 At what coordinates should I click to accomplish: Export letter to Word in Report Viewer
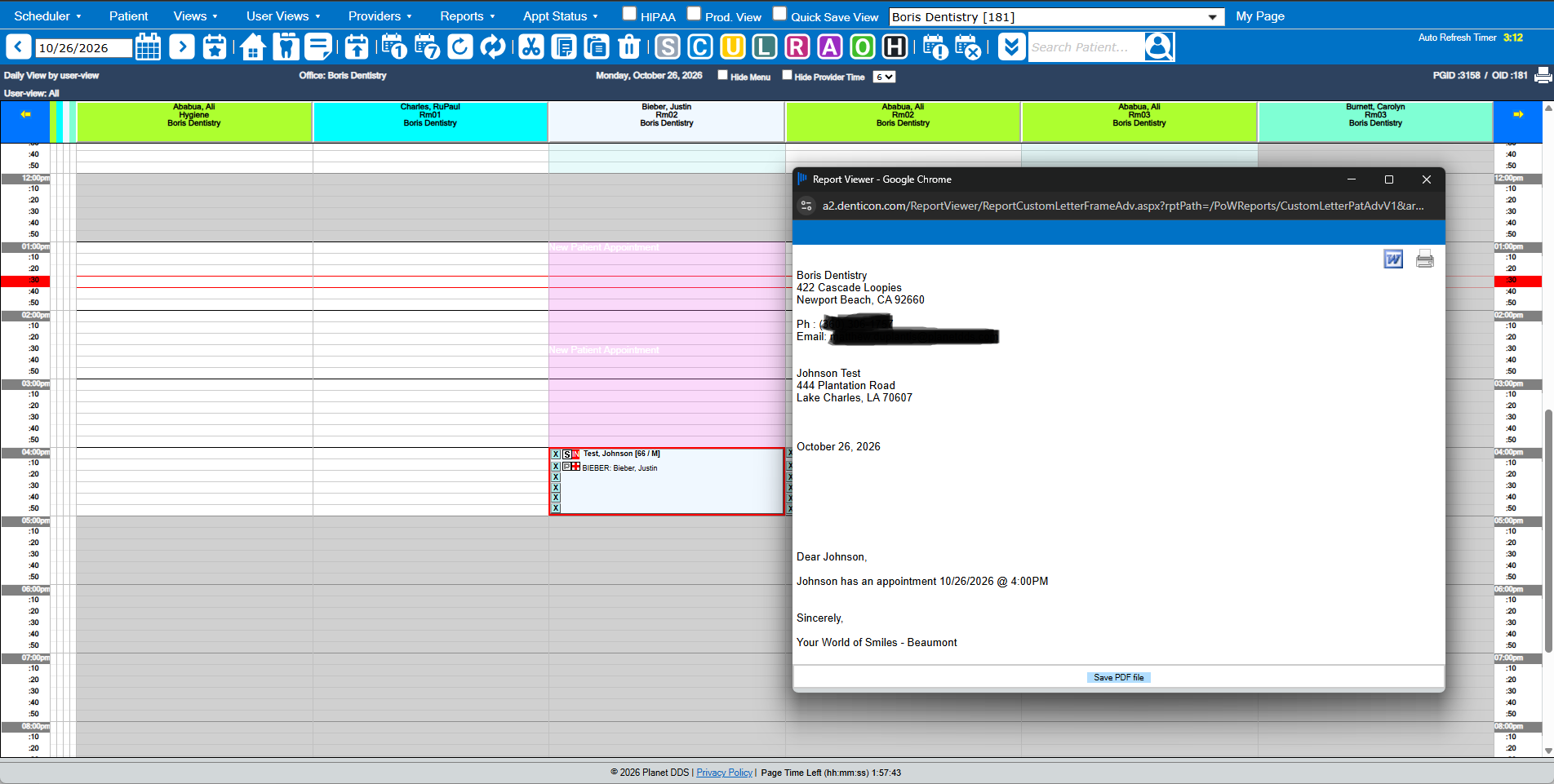1393,259
